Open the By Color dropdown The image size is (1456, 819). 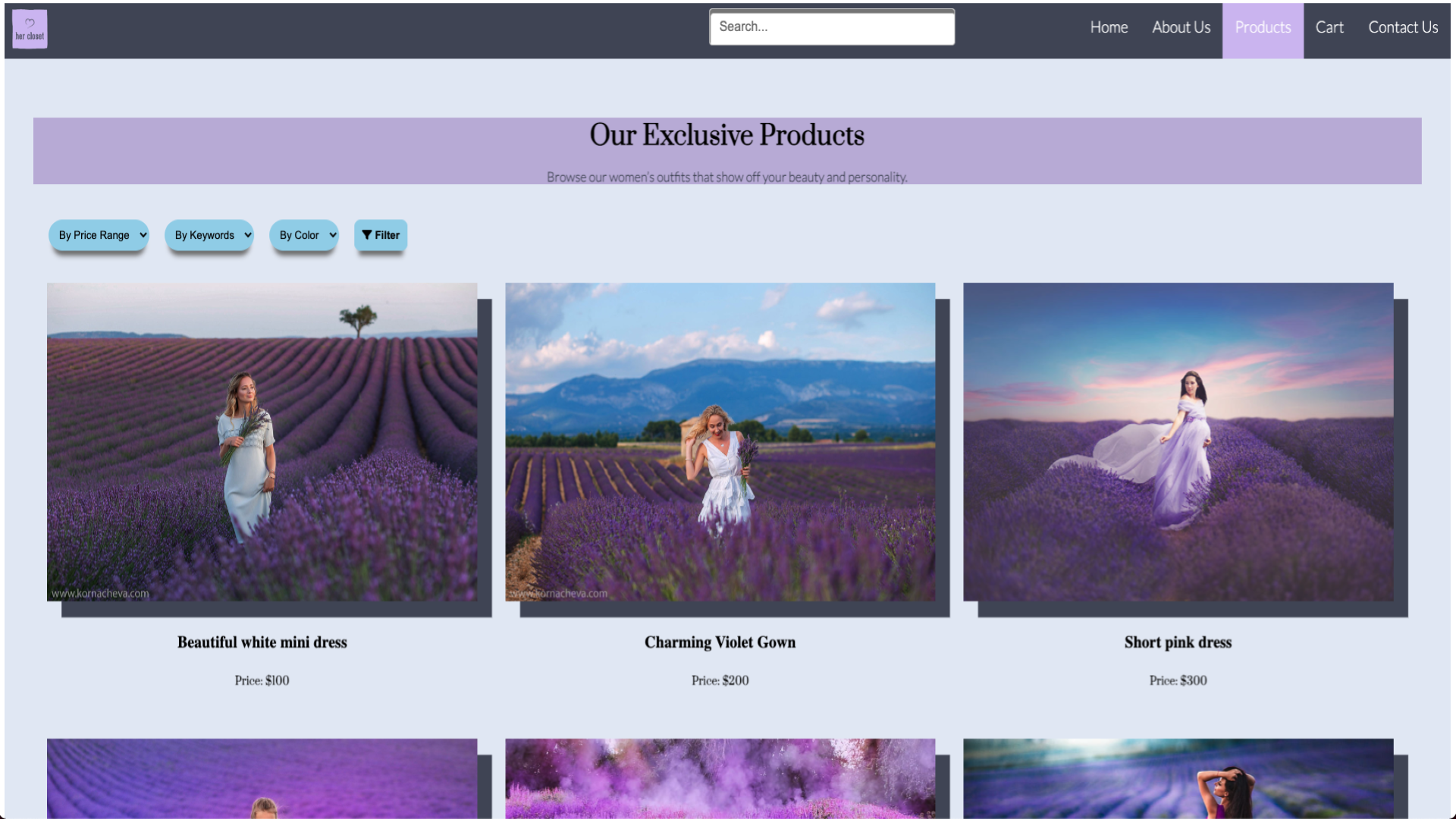click(x=304, y=235)
